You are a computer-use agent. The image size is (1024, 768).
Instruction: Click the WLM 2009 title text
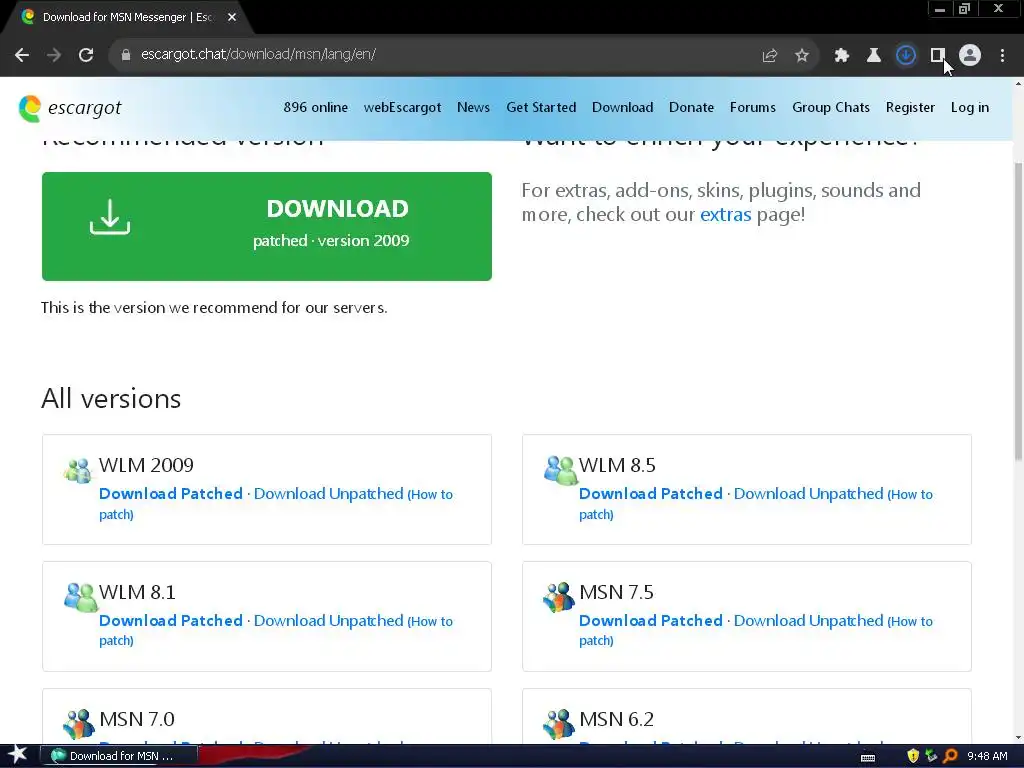146,465
